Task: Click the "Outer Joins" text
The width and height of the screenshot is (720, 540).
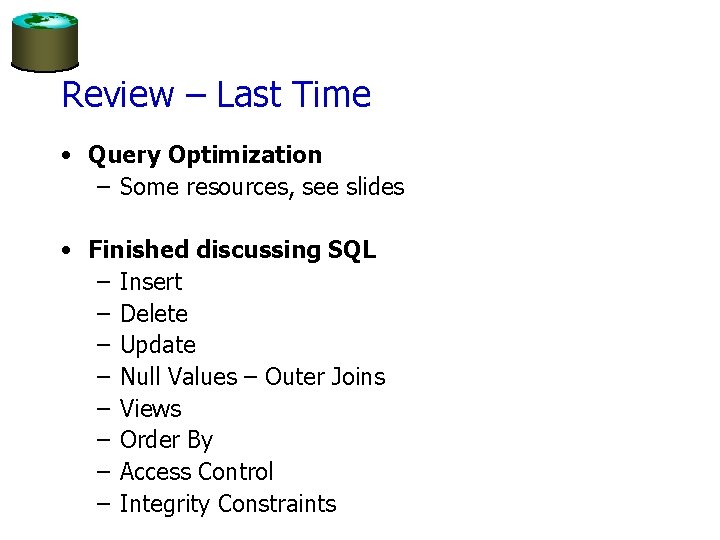Action: click(325, 377)
